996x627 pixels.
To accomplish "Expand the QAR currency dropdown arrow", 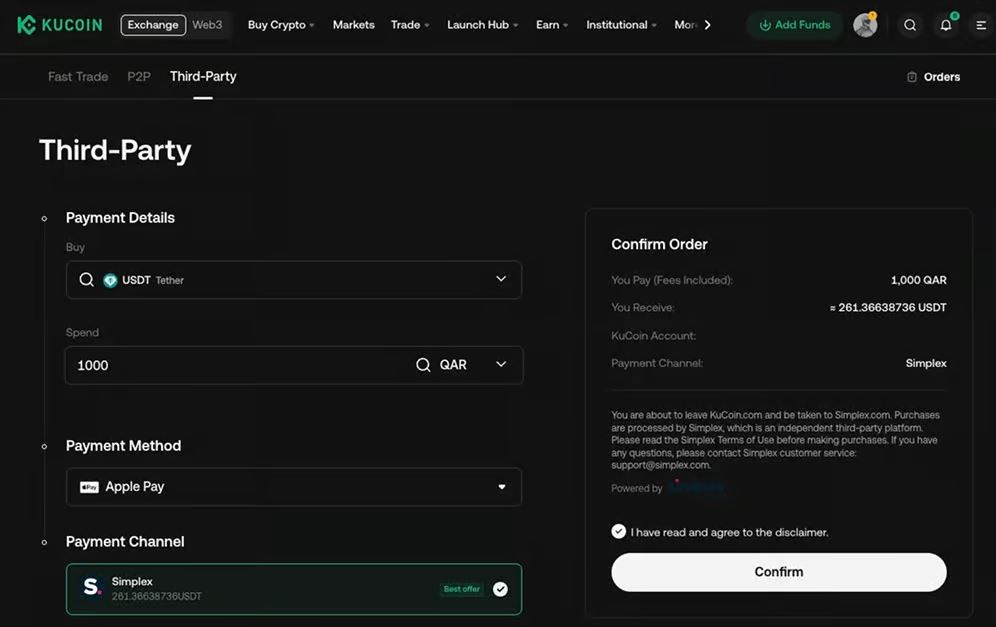I will (x=501, y=364).
